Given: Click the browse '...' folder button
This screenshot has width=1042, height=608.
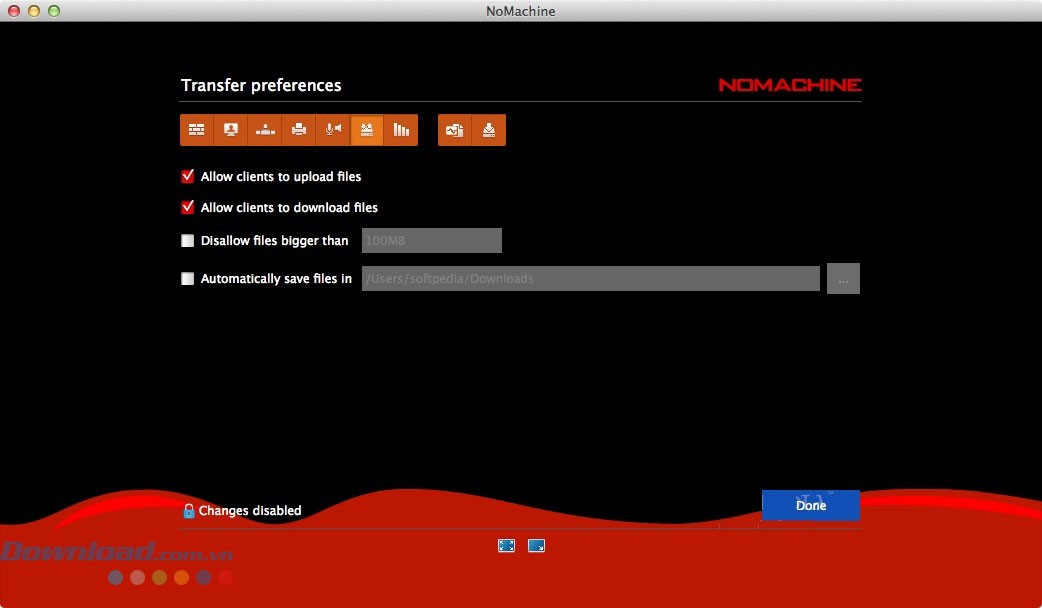Looking at the screenshot, I should [843, 279].
